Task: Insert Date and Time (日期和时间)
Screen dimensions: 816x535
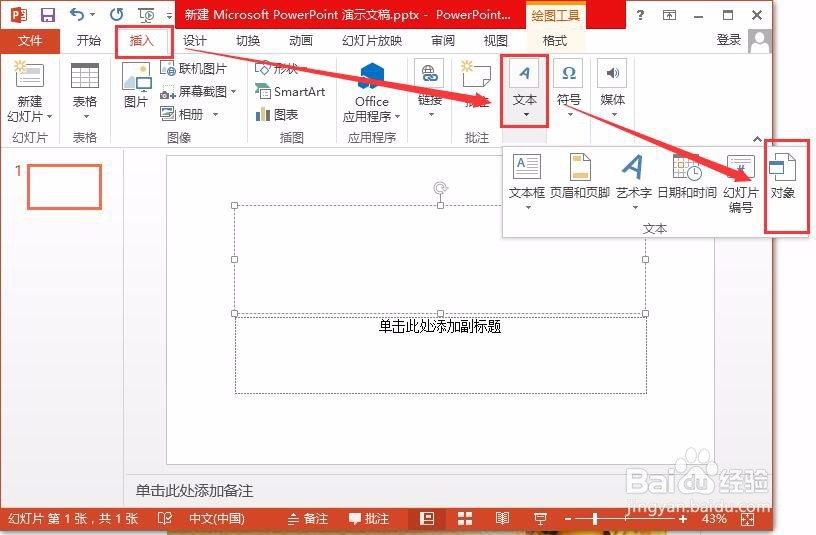Action: point(687,177)
